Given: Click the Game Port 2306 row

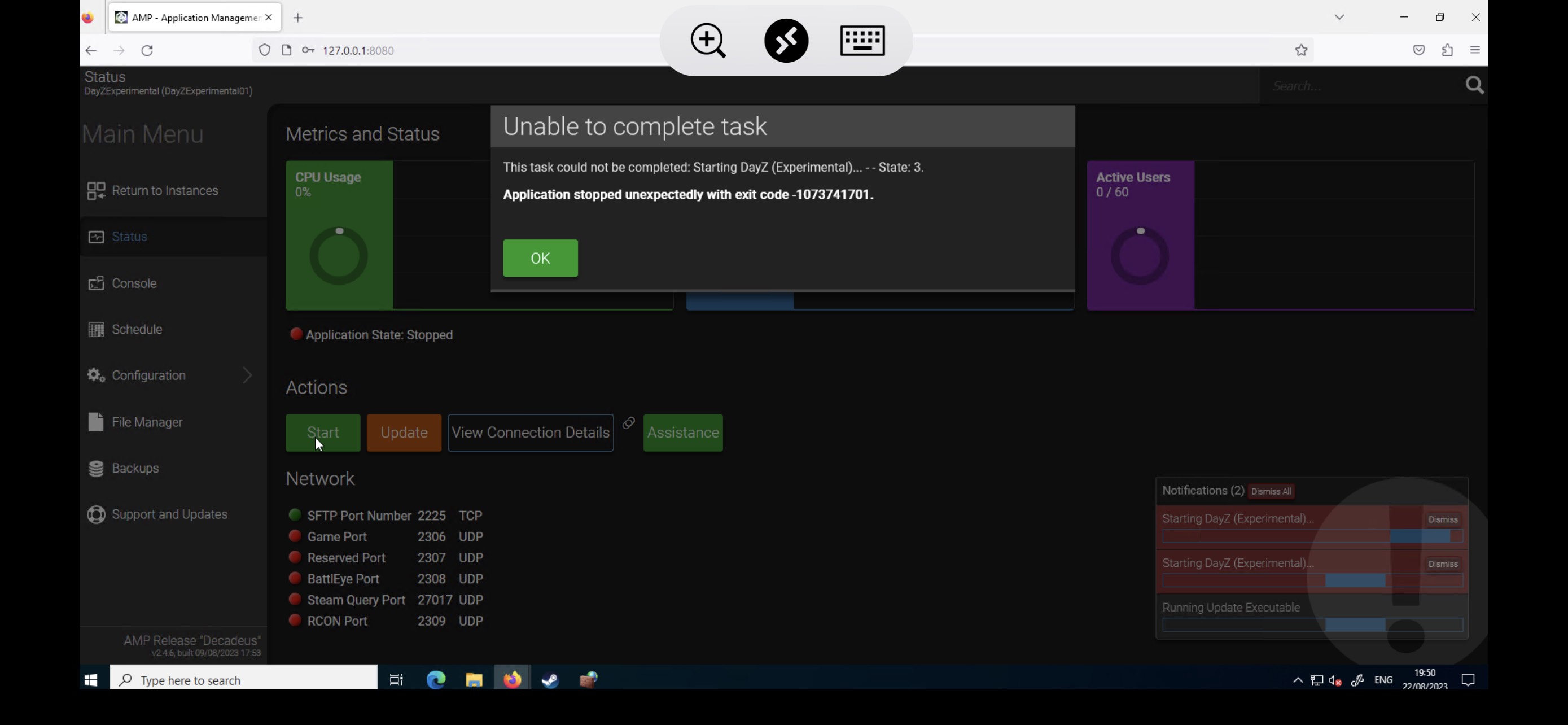Looking at the screenshot, I should [387, 536].
